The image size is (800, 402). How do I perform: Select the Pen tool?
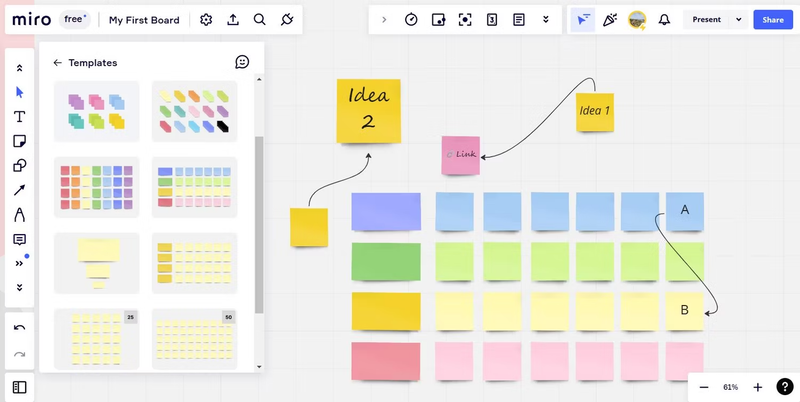point(19,215)
